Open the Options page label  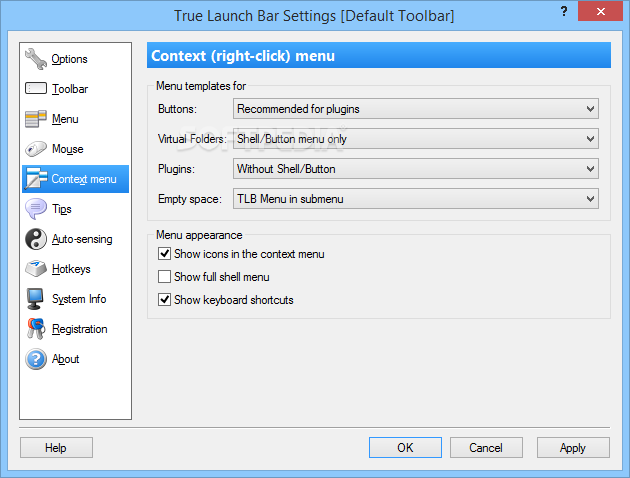[70, 59]
